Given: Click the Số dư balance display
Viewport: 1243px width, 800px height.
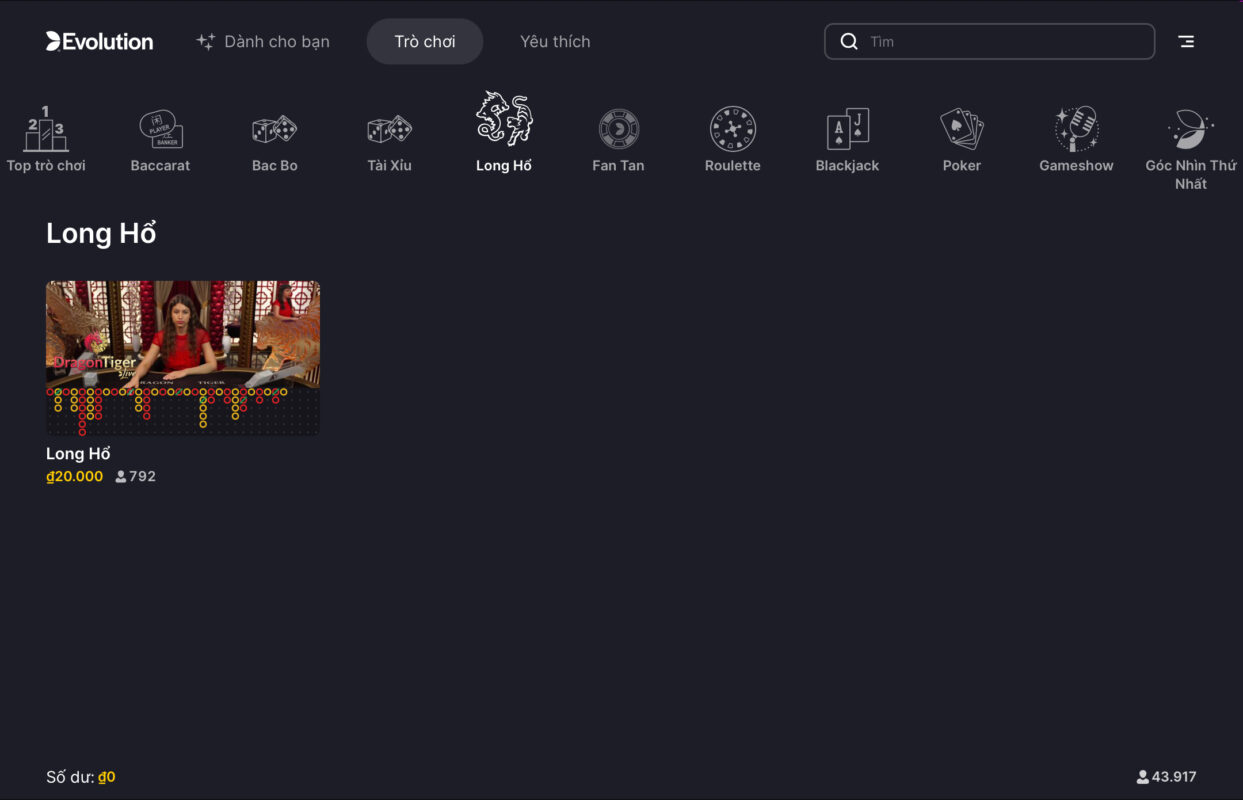Looking at the screenshot, I should pos(81,777).
